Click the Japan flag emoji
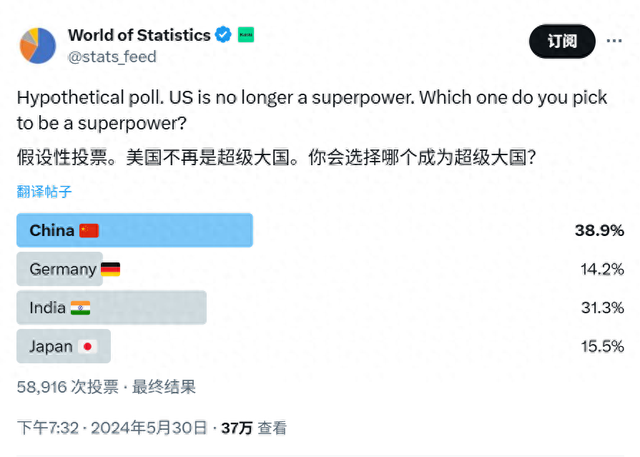640x457 pixels. click(87, 346)
